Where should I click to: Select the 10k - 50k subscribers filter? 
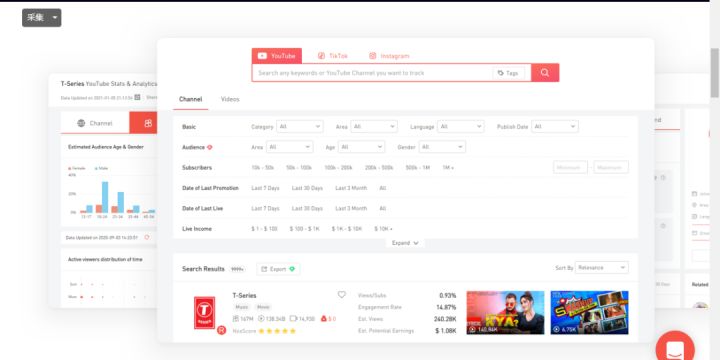[x=263, y=168]
